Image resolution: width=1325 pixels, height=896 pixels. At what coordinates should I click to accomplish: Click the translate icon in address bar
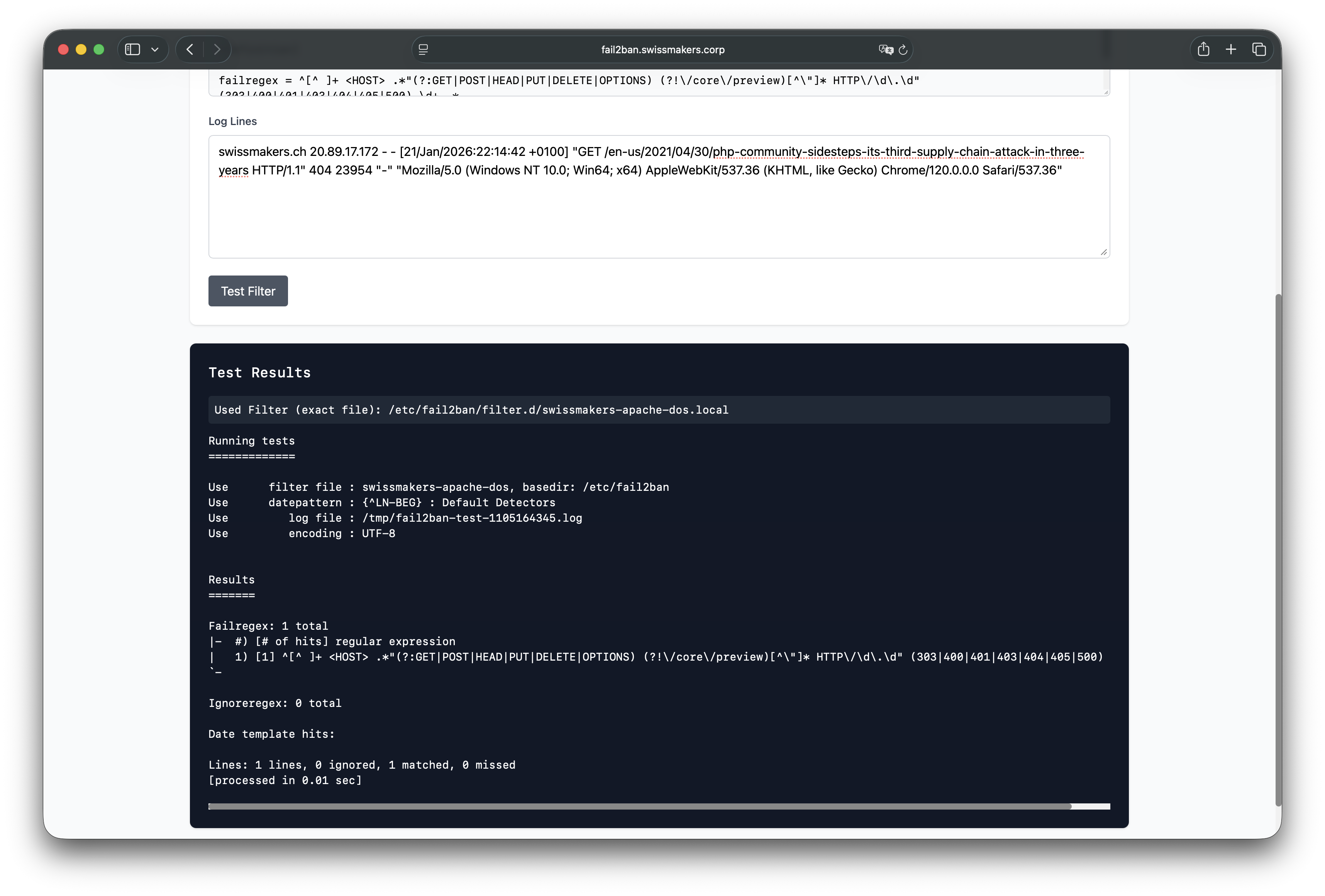tap(885, 50)
